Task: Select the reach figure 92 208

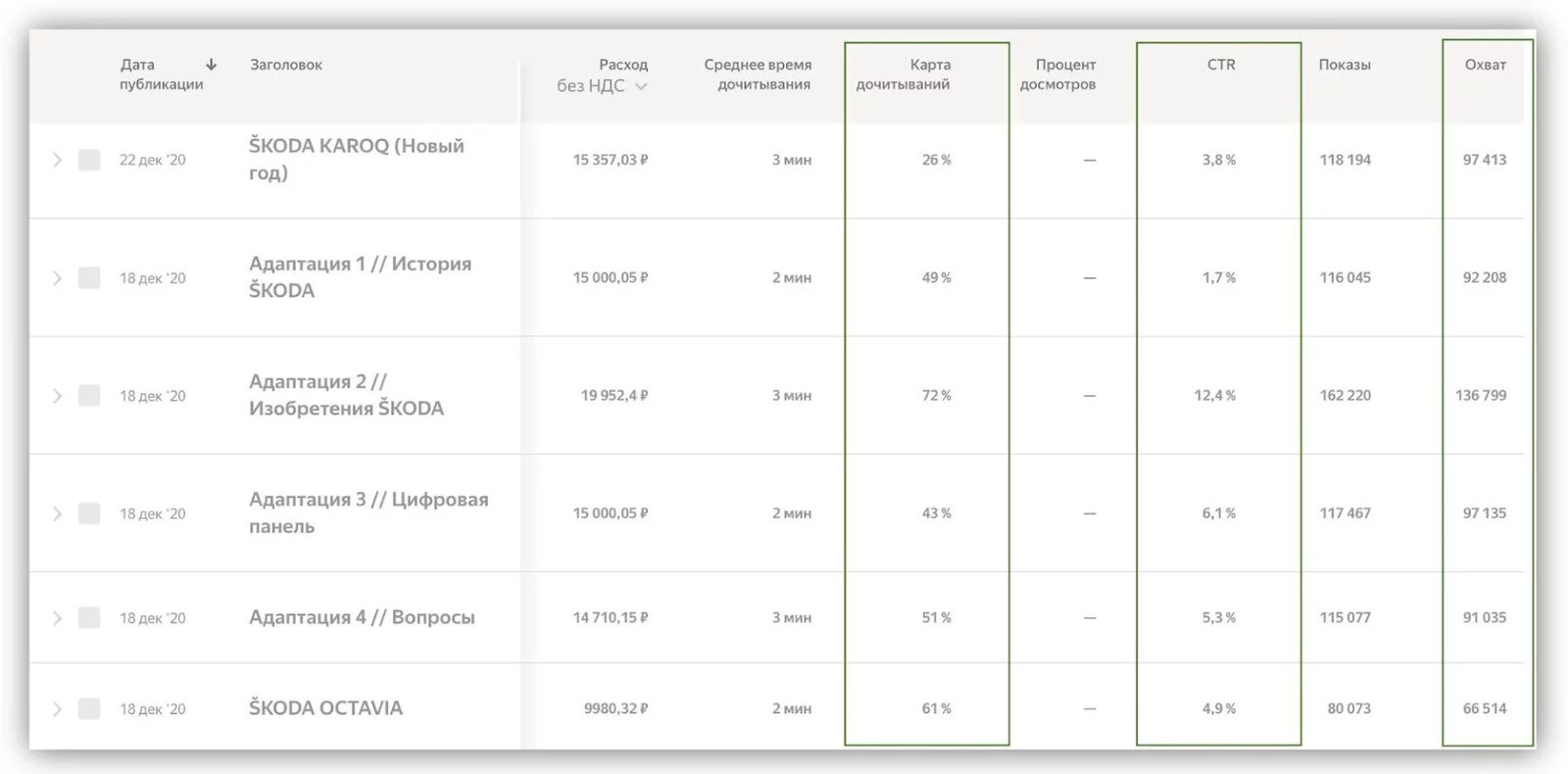Action: pyautogui.click(x=1485, y=278)
